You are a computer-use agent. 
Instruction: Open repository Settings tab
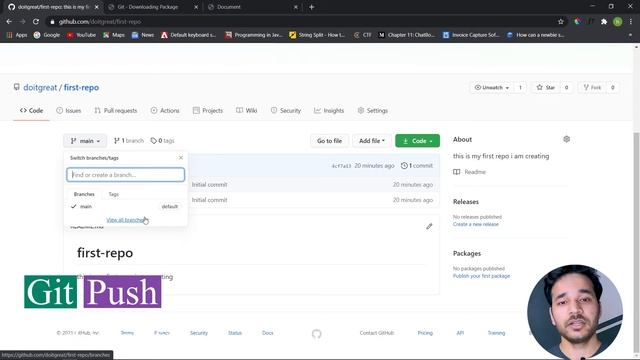point(373,111)
